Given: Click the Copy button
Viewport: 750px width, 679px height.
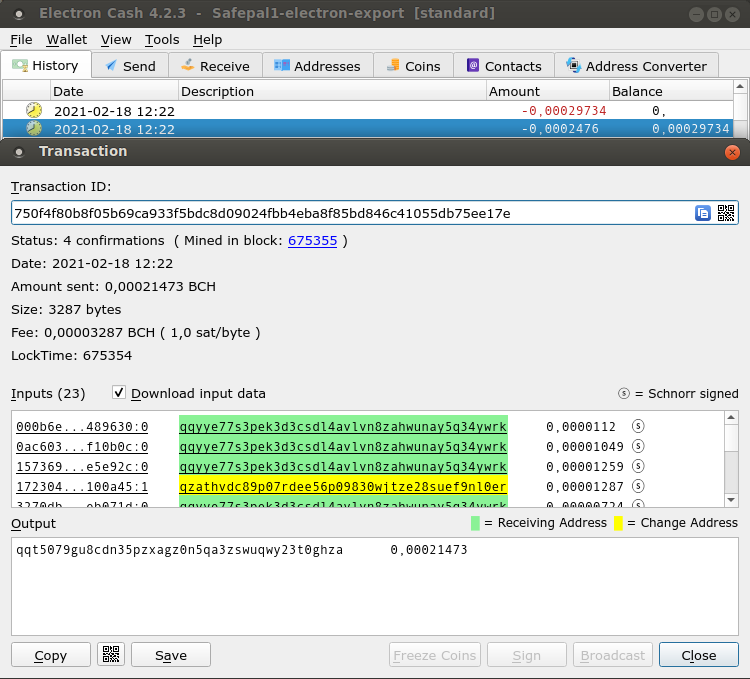Looking at the screenshot, I should (x=51, y=655).
